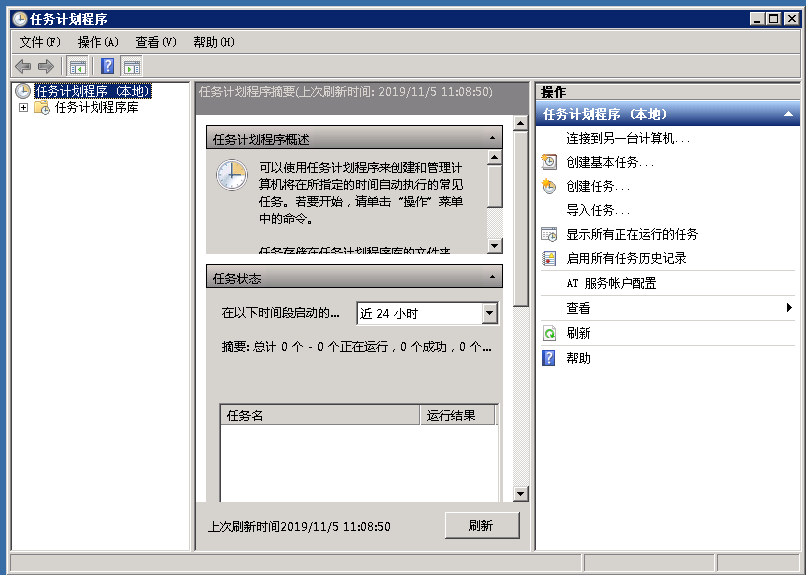The height and width of the screenshot is (575, 806).
Task: Open the 文件(F) menu
Action: point(40,42)
